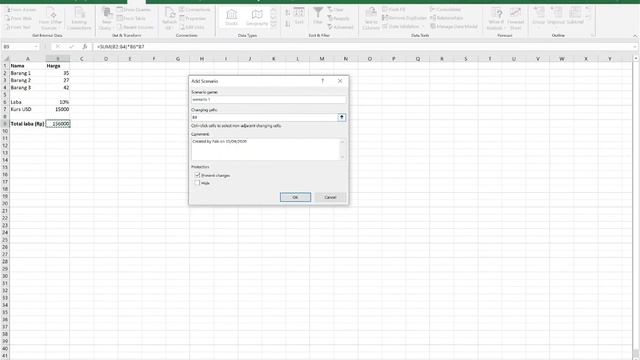Click Consolidate in ribbon

click(x=445, y=9)
